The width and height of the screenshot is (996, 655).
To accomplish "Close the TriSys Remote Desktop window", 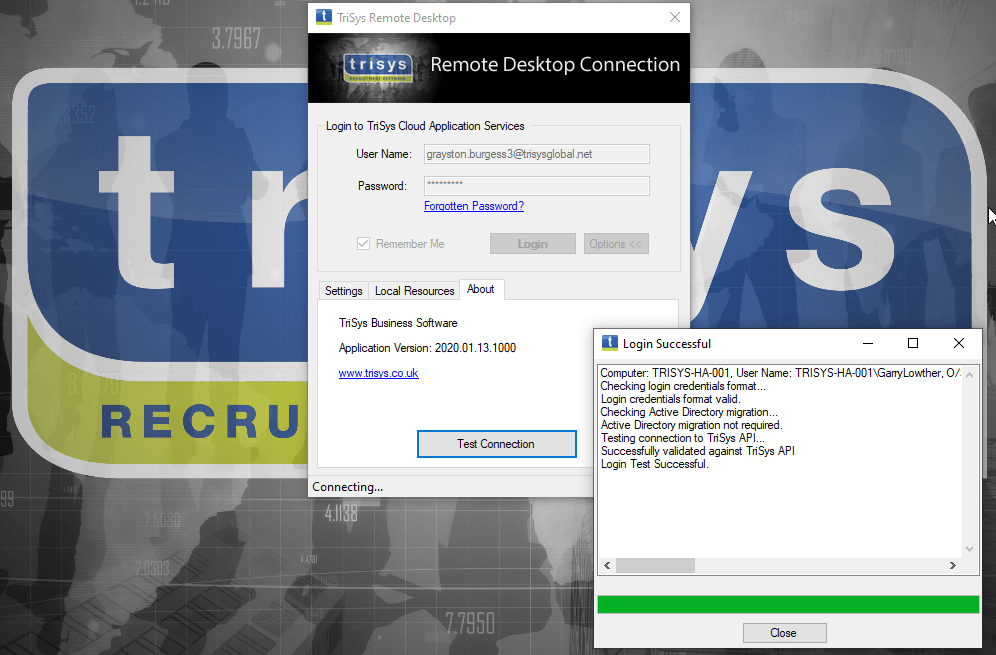I will point(675,17).
